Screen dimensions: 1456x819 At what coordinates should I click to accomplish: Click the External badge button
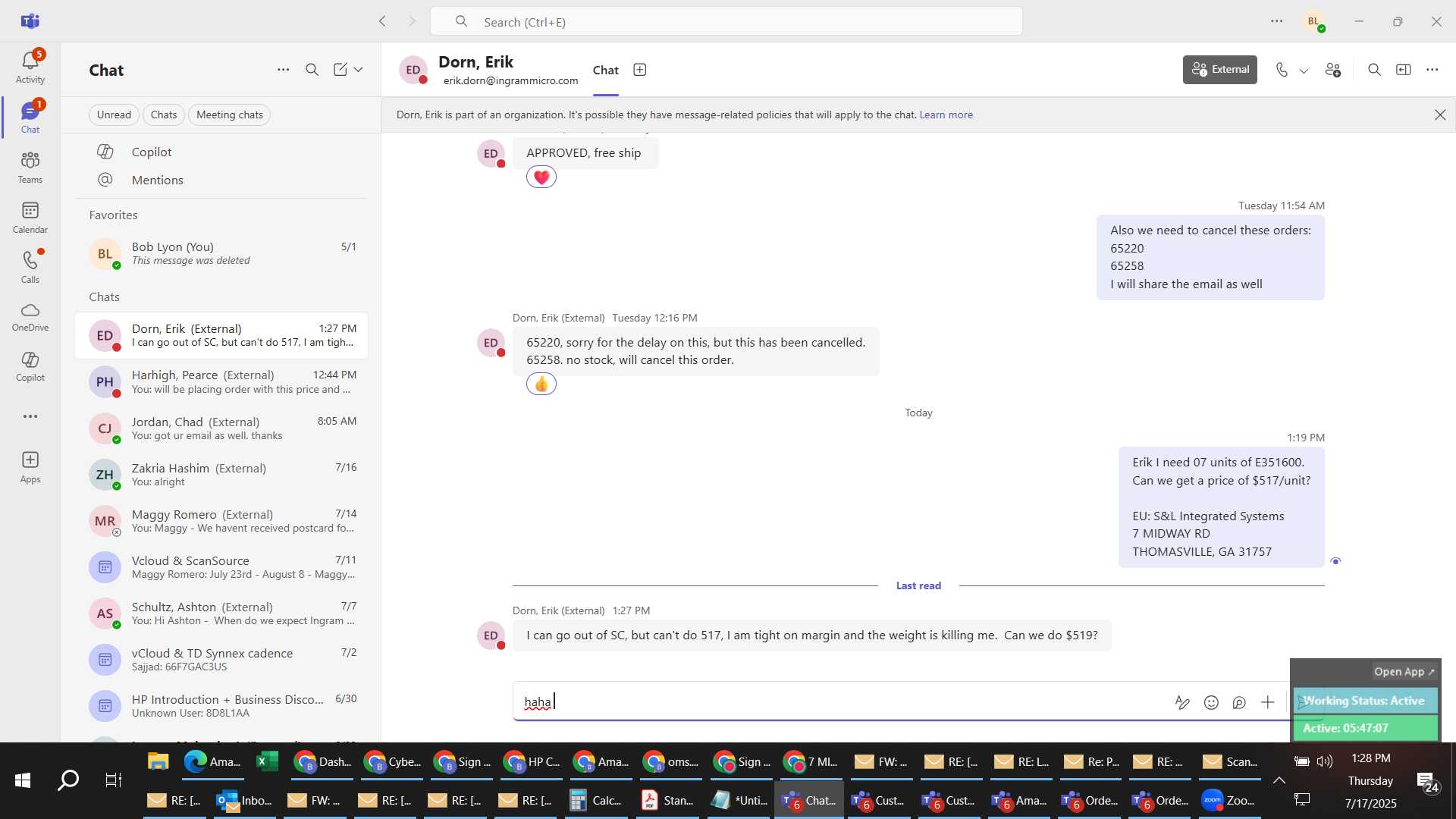click(1220, 70)
